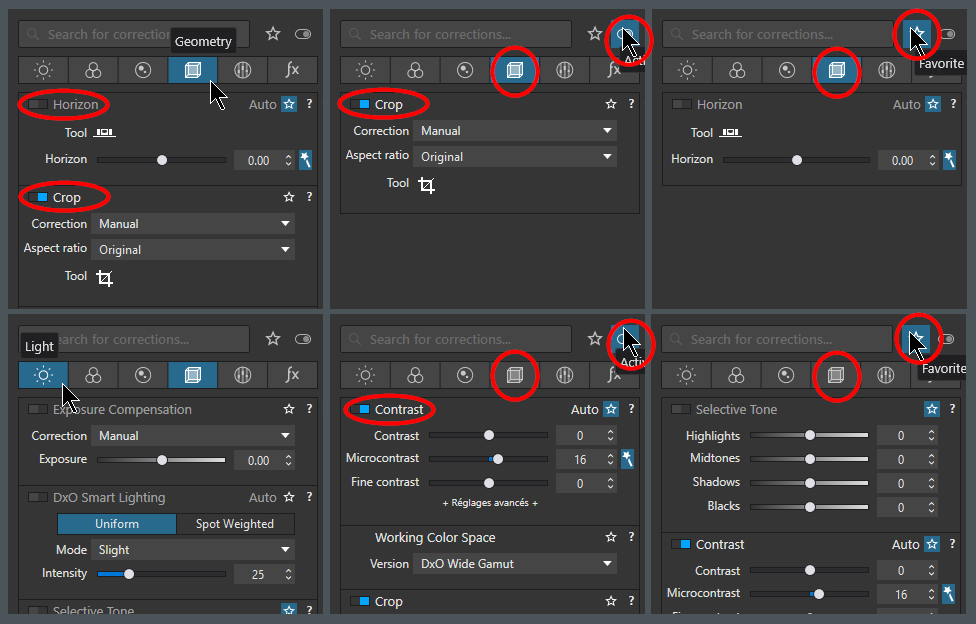Viewport: 976px width, 624px height.
Task: Open the Version DxO Wide Gamut dropdown
Action: pos(515,564)
